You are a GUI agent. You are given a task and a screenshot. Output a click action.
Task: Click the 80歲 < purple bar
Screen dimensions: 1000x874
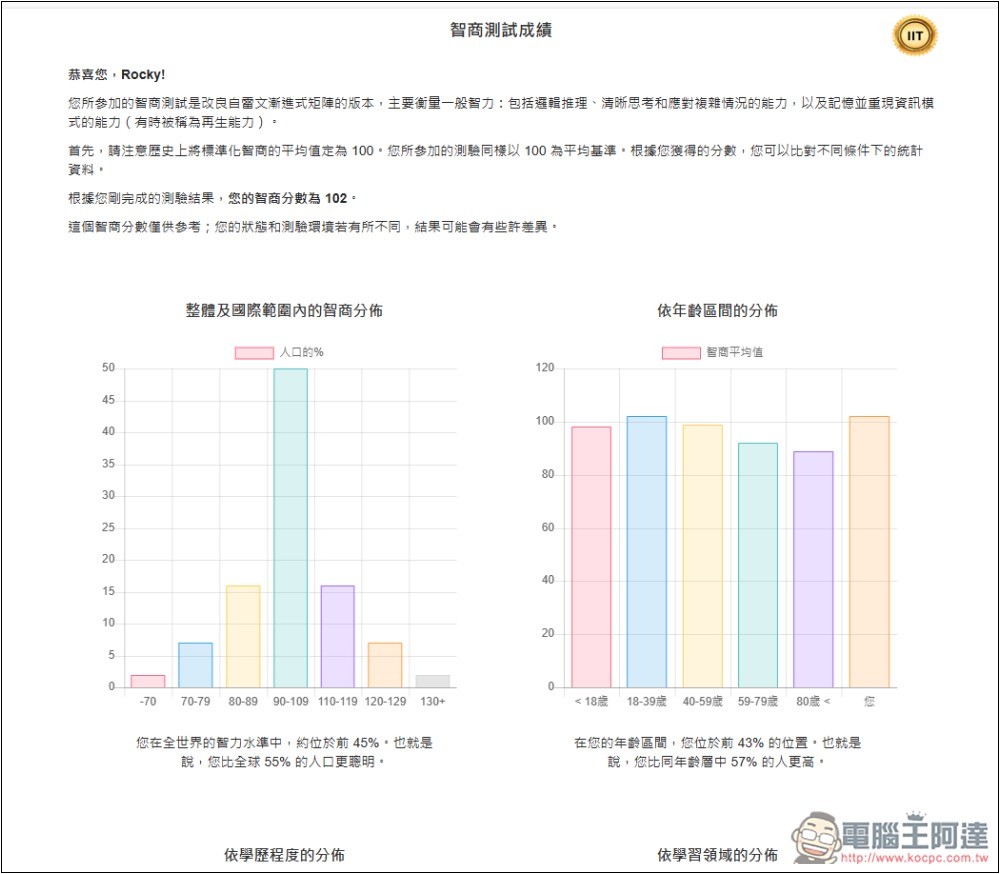(813, 570)
